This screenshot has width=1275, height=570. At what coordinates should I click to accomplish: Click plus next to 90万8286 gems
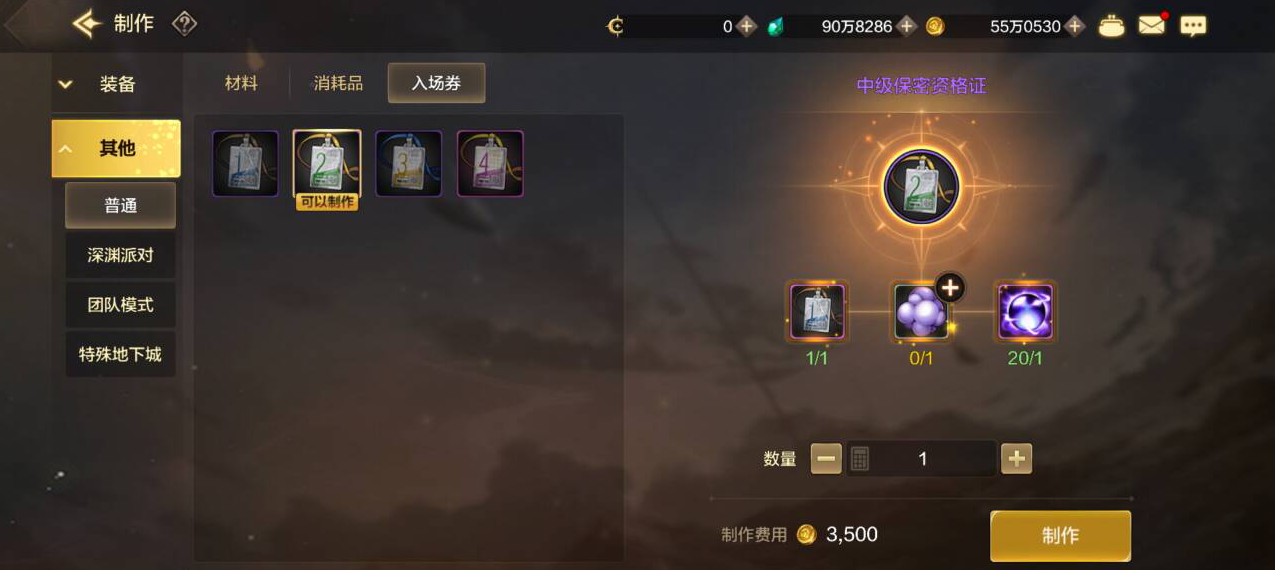(907, 26)
